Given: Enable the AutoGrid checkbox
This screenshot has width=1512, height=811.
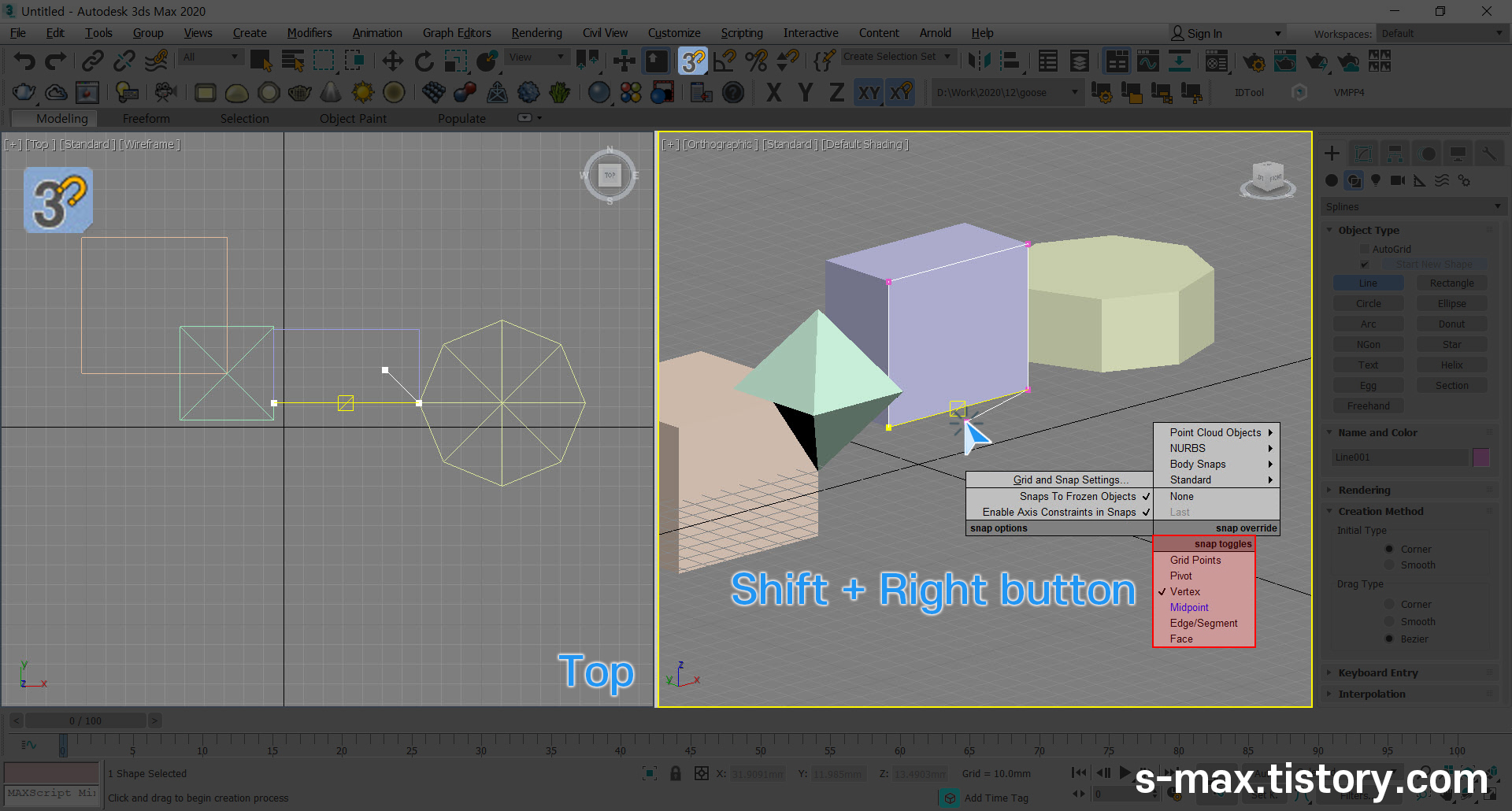Looking at the screenshot, I should [x=1365, y=249].
